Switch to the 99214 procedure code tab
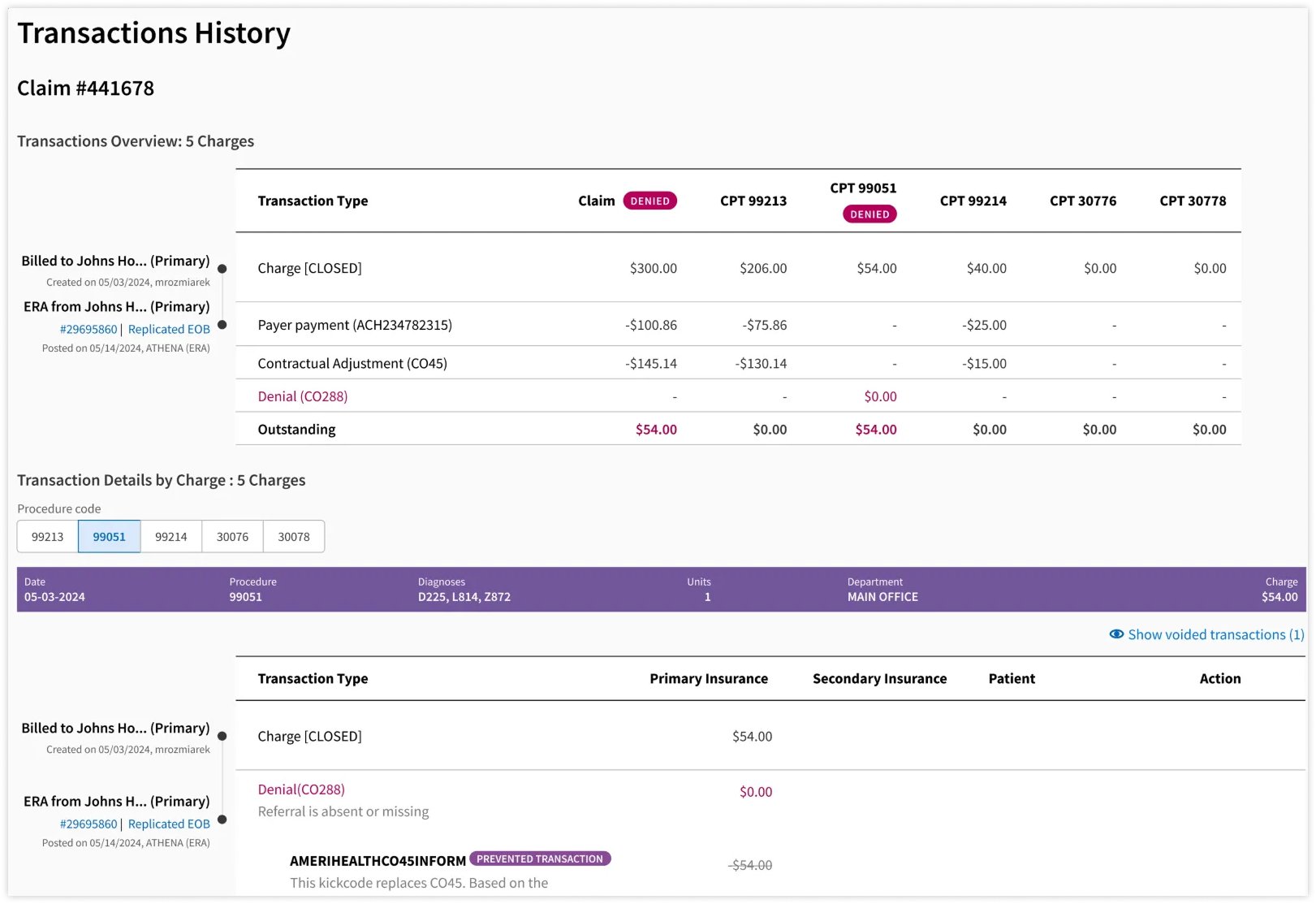Image resolution: width=1316 pixels, height=904 pixels. pos(170,537)
